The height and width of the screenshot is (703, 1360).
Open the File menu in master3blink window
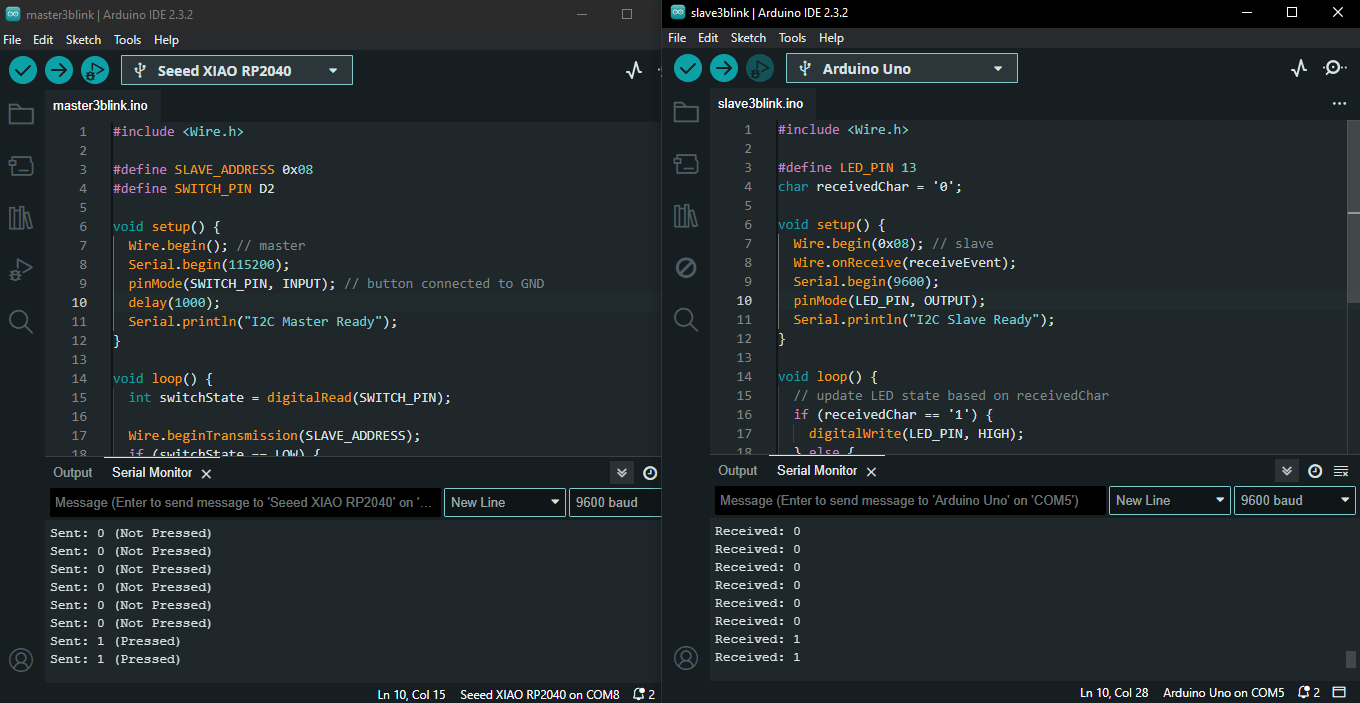[x=12, y=40]
